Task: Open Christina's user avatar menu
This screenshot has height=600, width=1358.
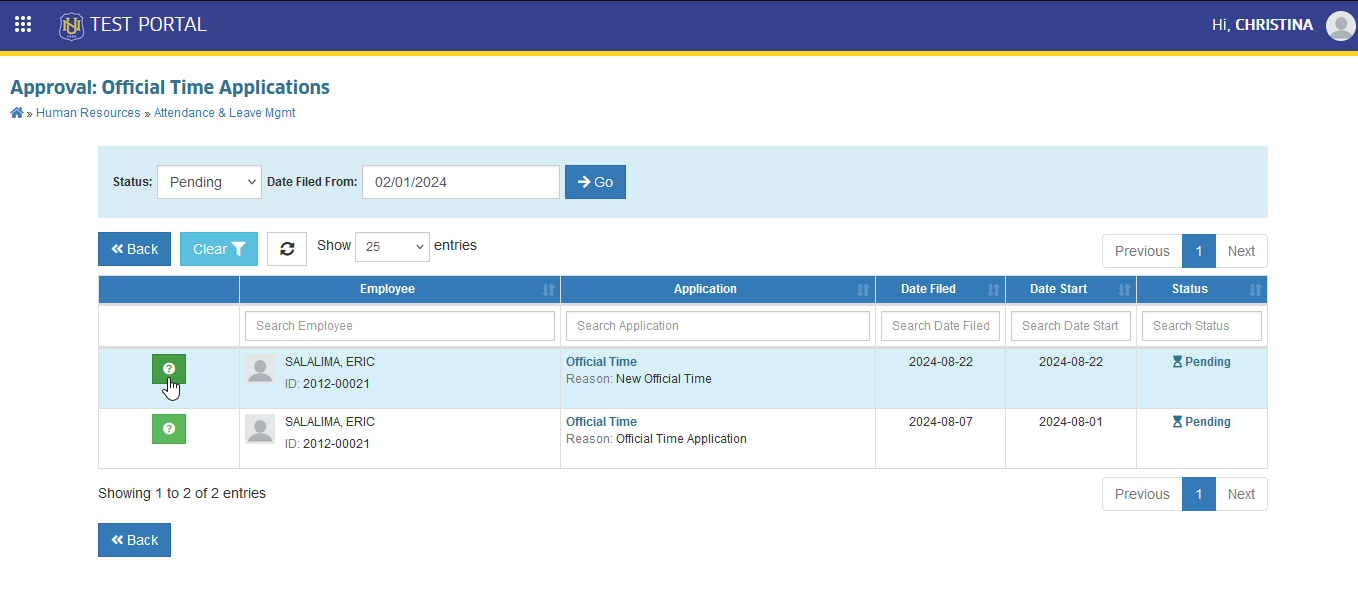Action: [x=1340, y=25]
